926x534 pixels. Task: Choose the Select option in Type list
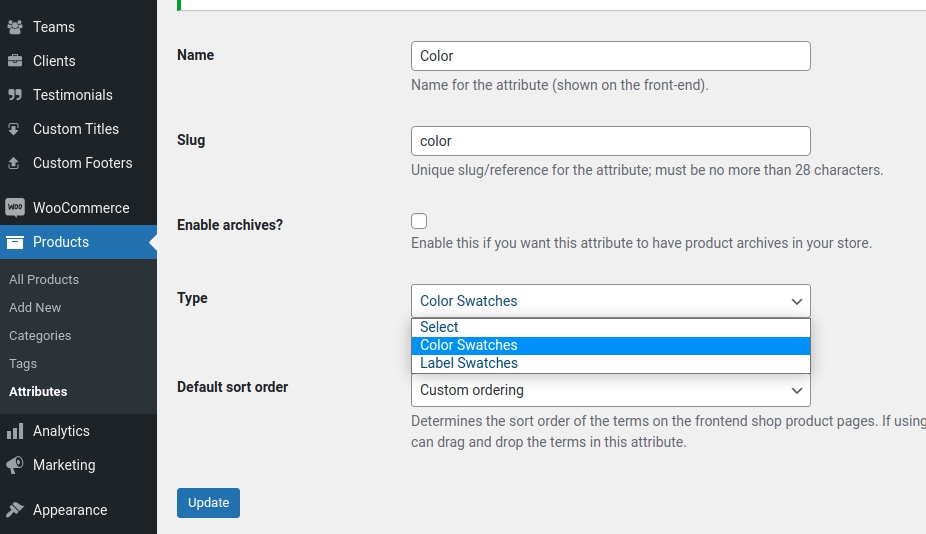439,327
